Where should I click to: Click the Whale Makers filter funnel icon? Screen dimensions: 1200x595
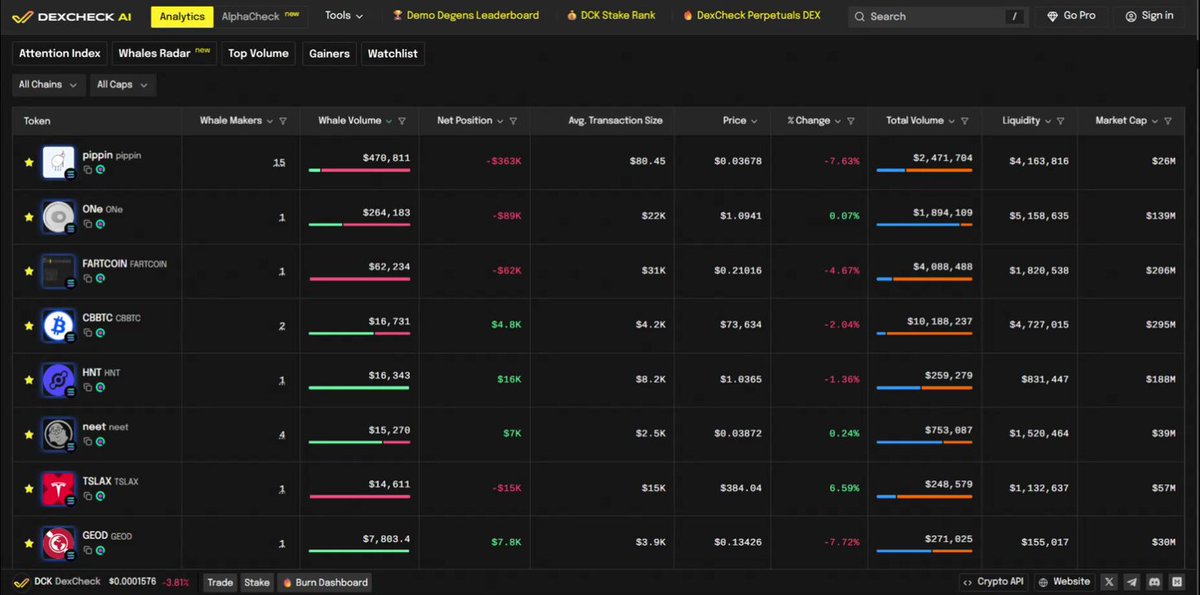tap(283, 121)
